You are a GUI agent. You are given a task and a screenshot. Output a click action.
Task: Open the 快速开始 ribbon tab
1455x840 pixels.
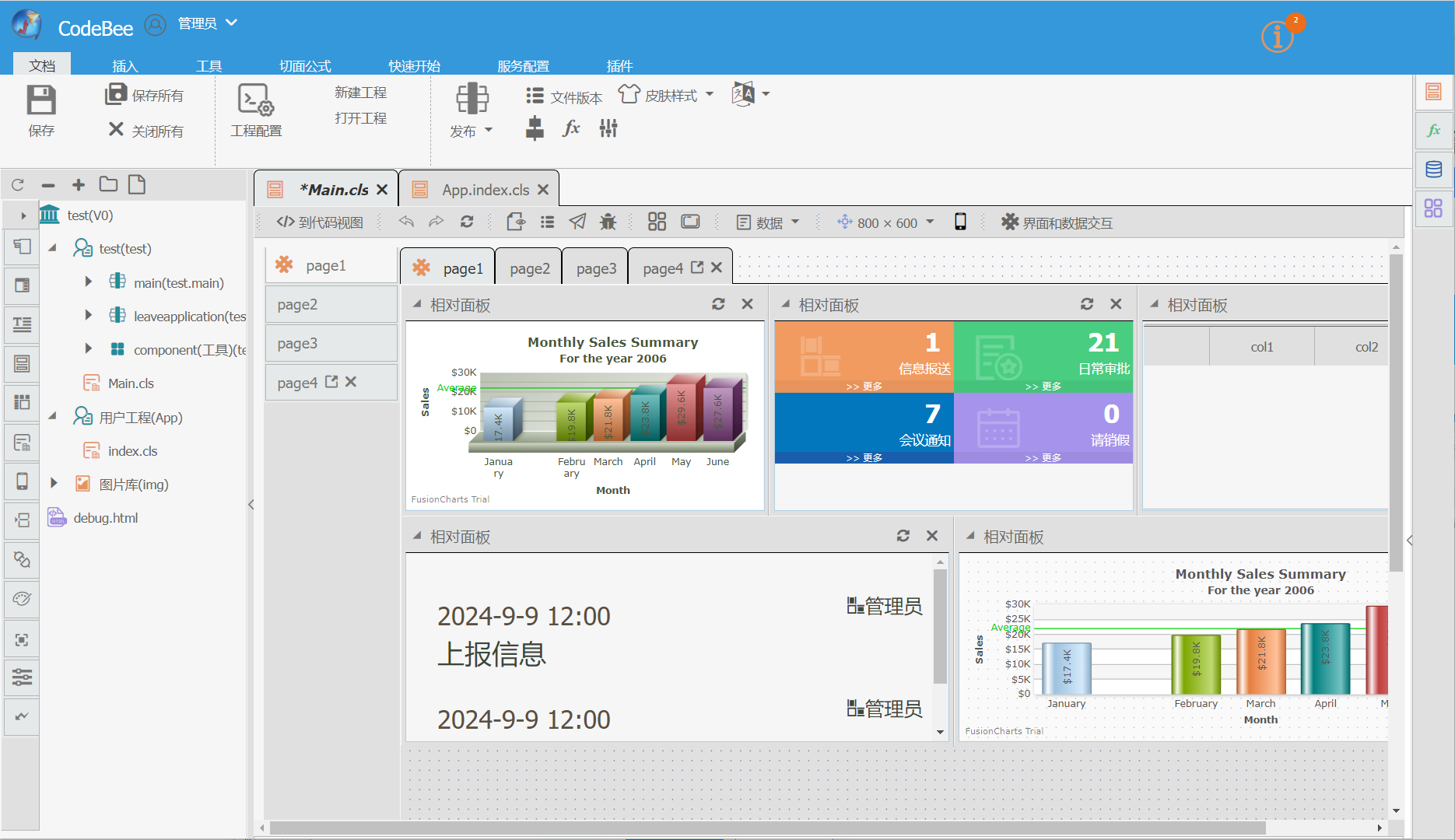point(414,65)
